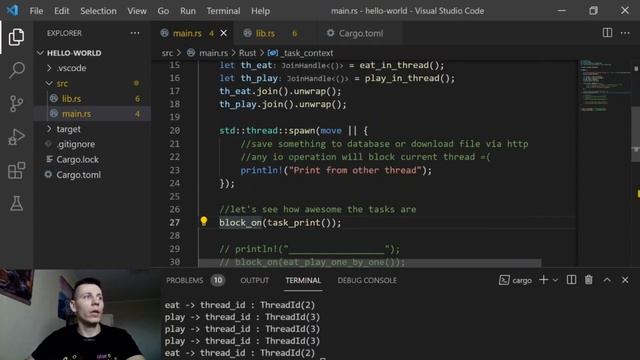Image resolution: width=640 pixels, height=360 pixels.
Task: Add a new terminal with plus icon
Action: tap(543, 280)
